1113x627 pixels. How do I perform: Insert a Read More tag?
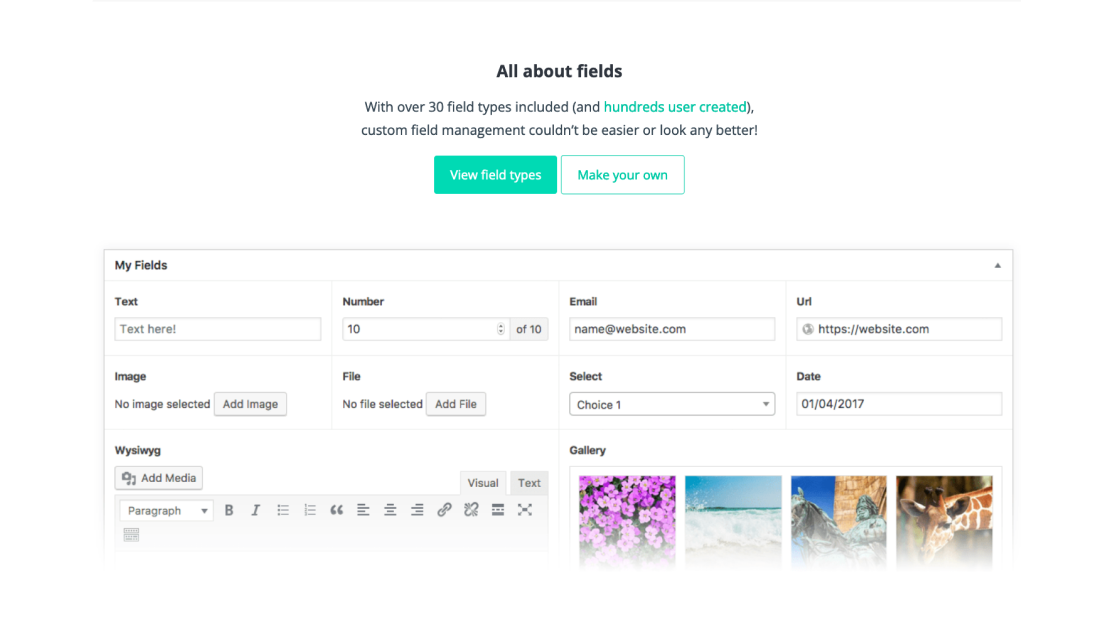(x=497, y=509)
